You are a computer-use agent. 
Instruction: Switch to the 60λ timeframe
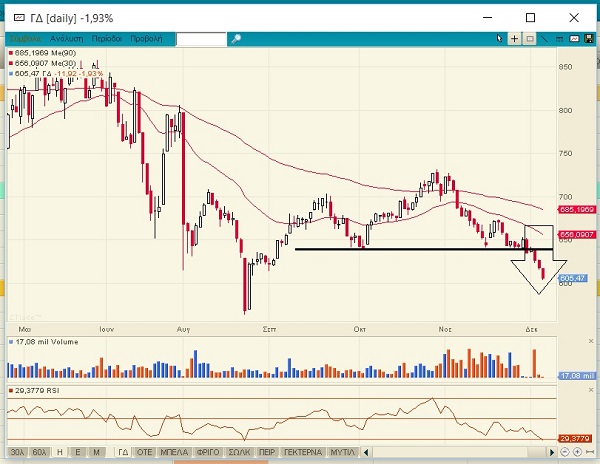coord(39,452)
